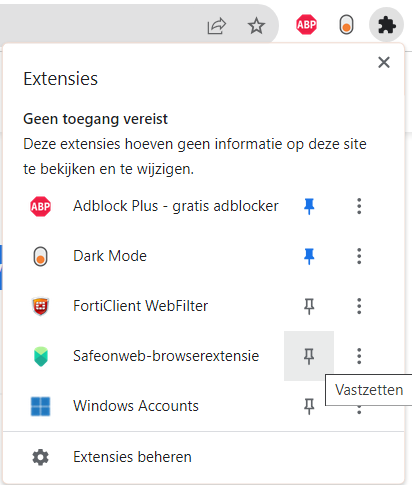Bookmark this page with the star icon
412x485 pixels.
[x=256, y=26]
